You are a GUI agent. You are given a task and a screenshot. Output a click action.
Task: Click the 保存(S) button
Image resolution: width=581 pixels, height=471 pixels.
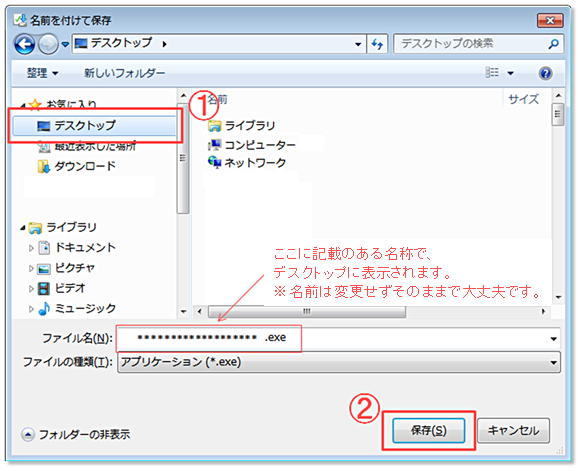[428, 431]
